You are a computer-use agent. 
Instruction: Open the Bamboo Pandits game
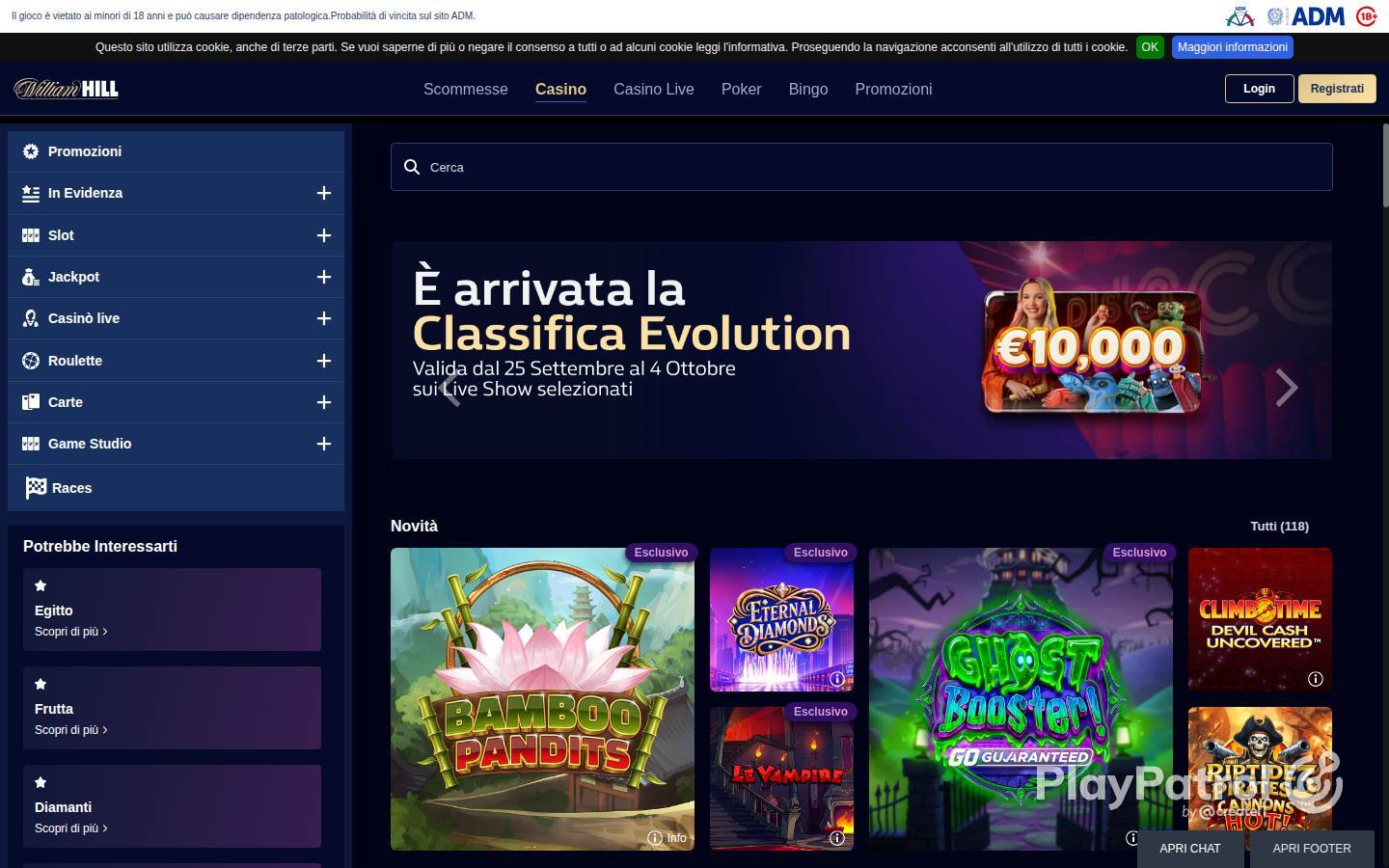point(542,699)
